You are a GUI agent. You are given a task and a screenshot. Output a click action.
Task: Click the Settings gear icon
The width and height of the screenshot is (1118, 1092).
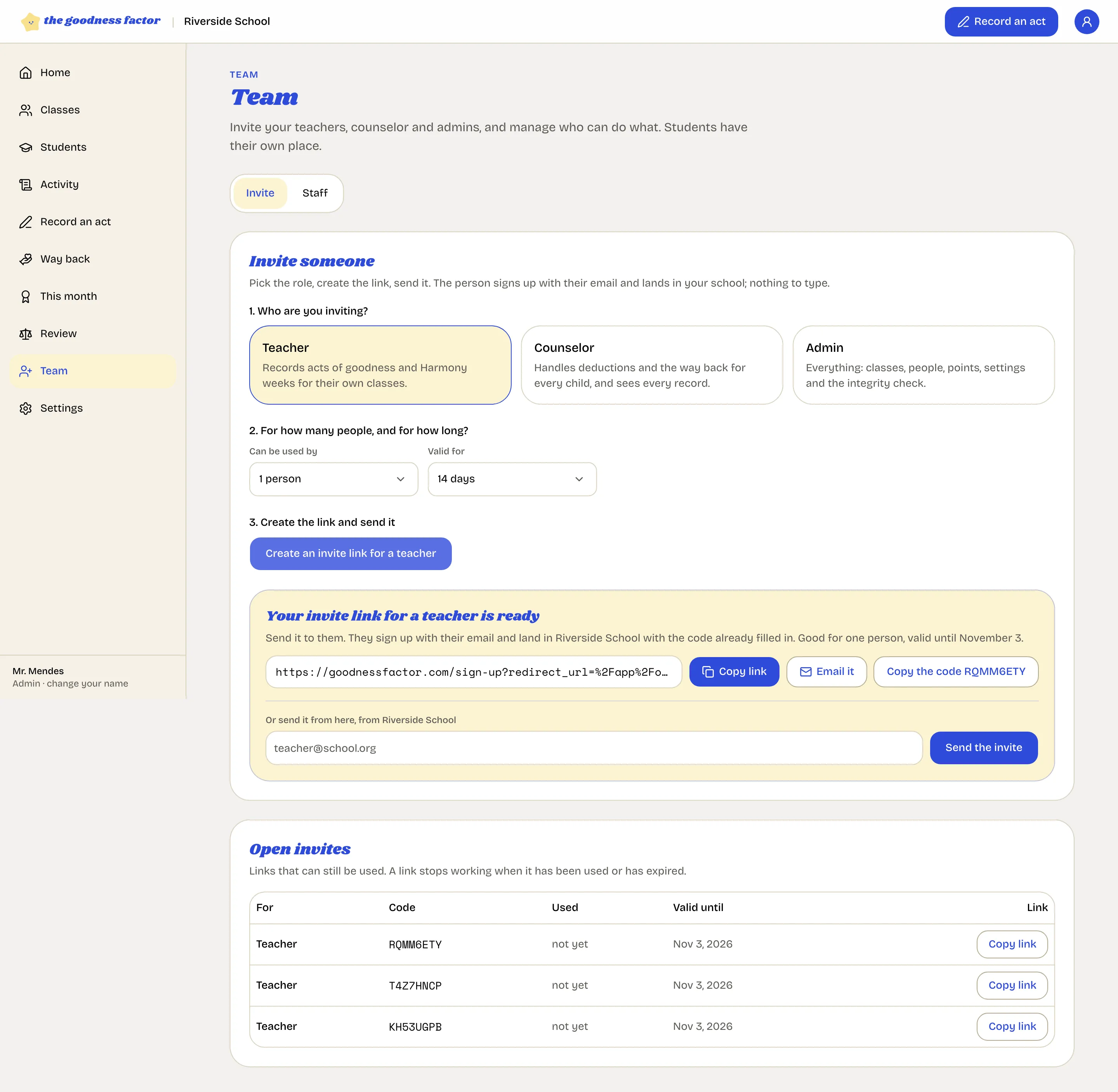tap(25, 409)
